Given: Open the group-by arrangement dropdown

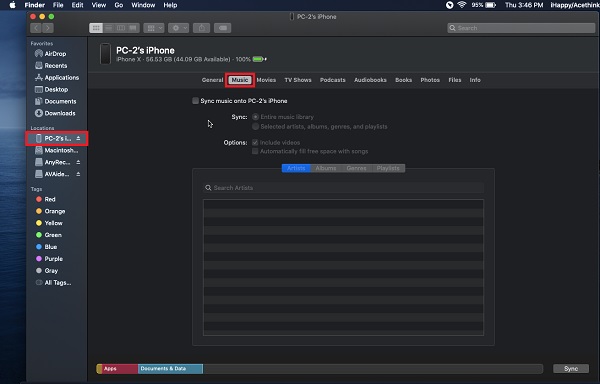Looking at the screenshot, I should tap(154, 28).
